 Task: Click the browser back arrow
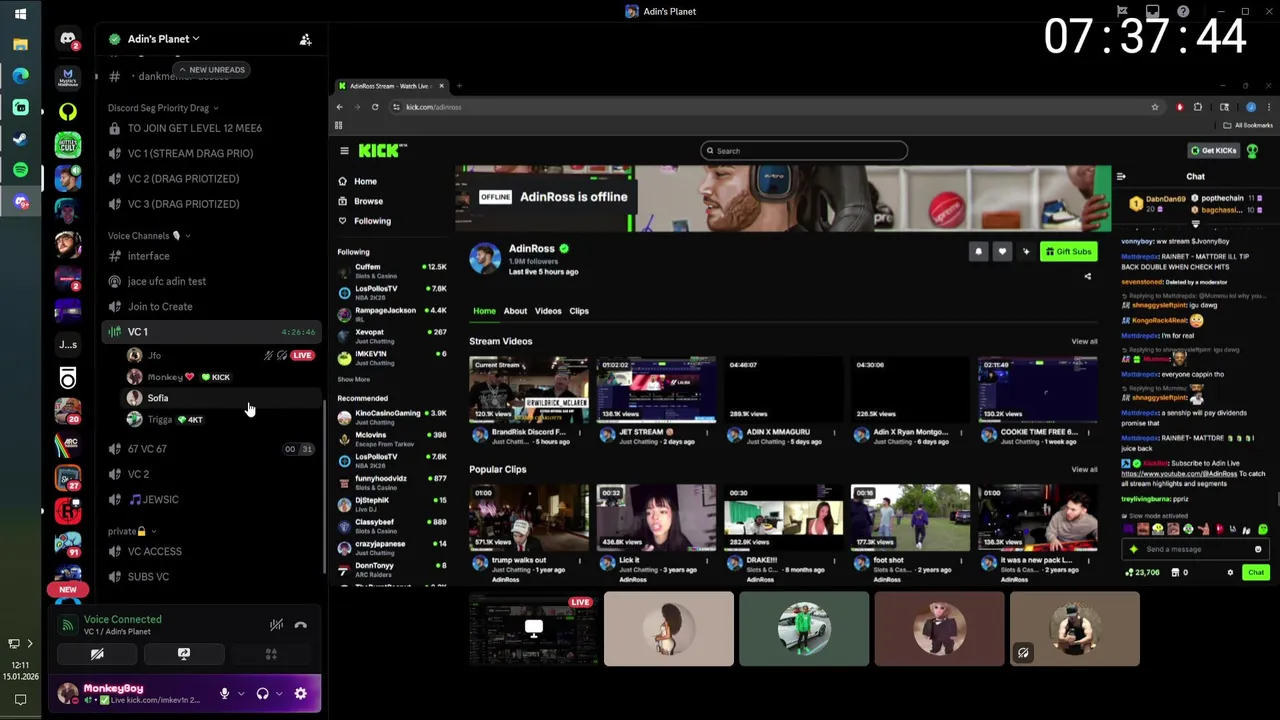pyautogui.click(x=340, y=107)
